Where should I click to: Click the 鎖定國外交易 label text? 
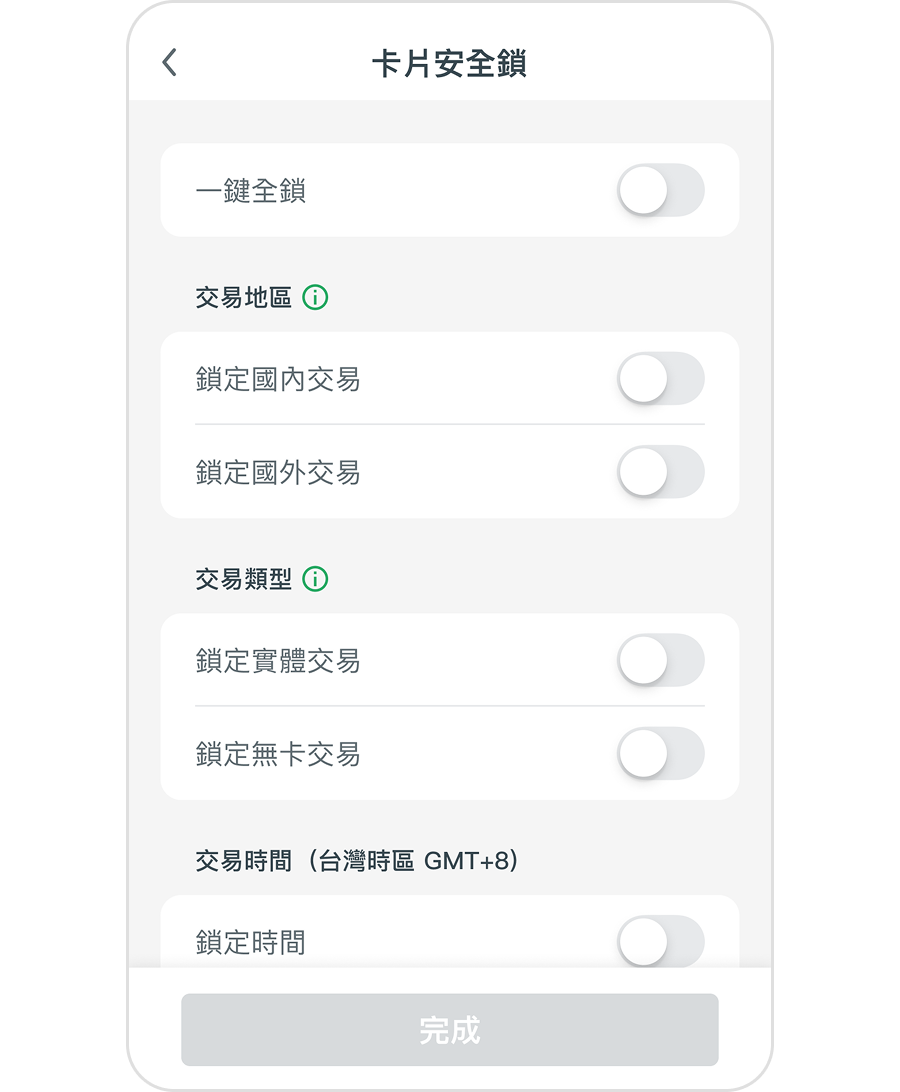tap(278, 473)
